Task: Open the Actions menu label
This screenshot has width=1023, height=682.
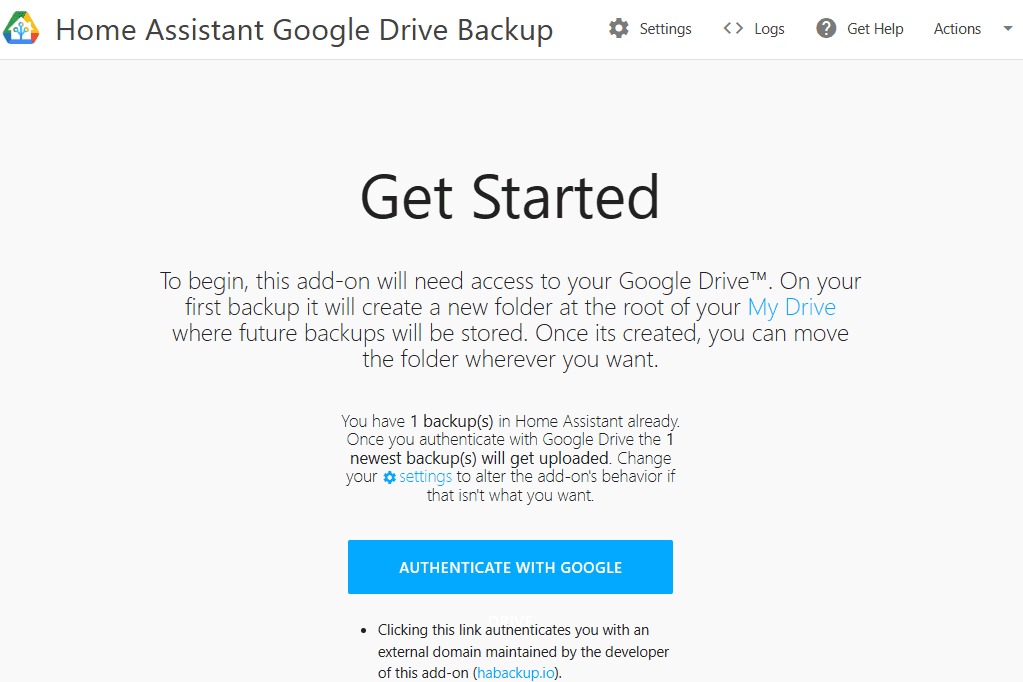Action: (x=957, y=29)
